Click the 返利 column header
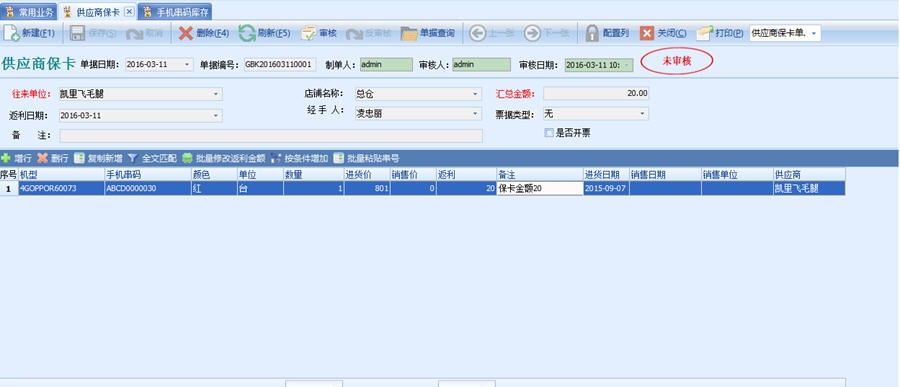 coord(466,174)
